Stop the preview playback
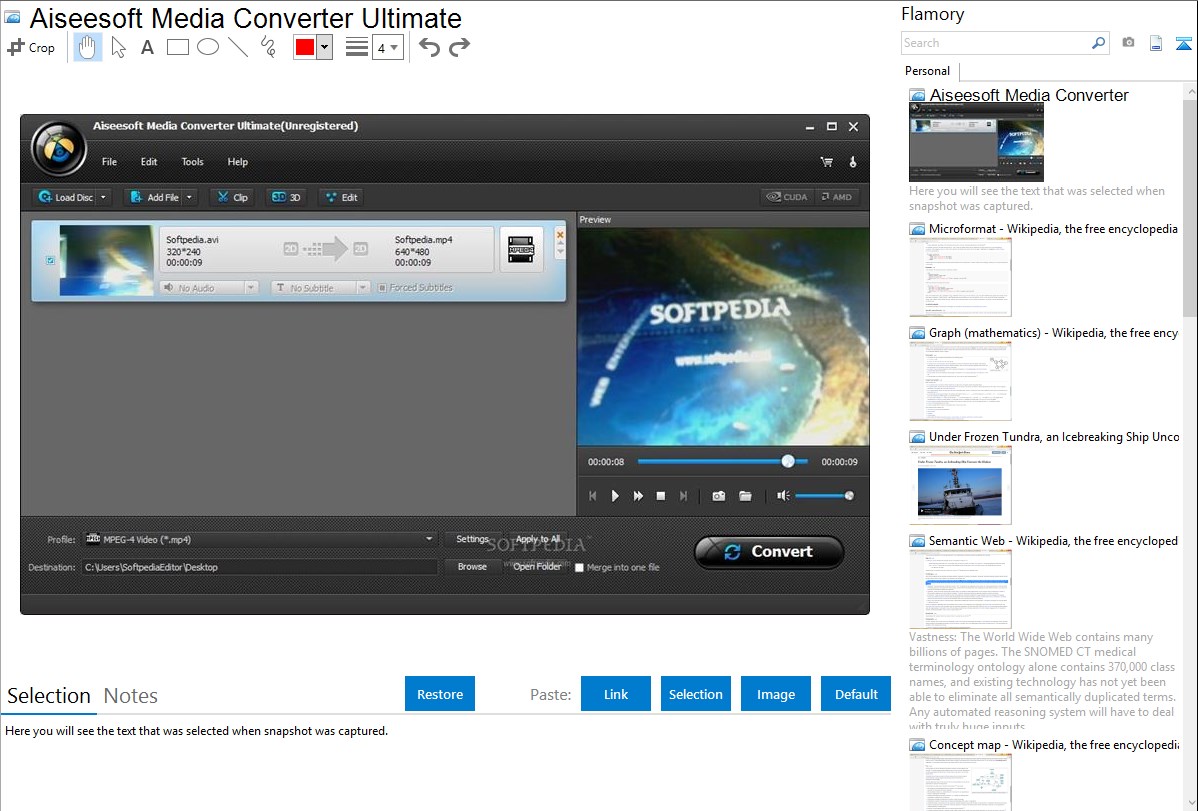This screenshot has width=1198, height=811. 661,496
